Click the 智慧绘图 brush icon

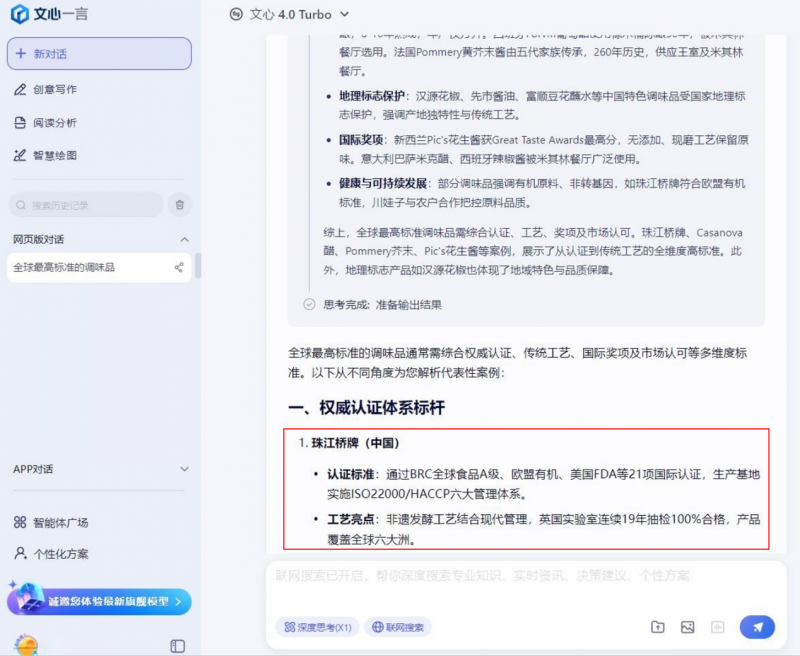pyautogui.click(x=20, y=156)
